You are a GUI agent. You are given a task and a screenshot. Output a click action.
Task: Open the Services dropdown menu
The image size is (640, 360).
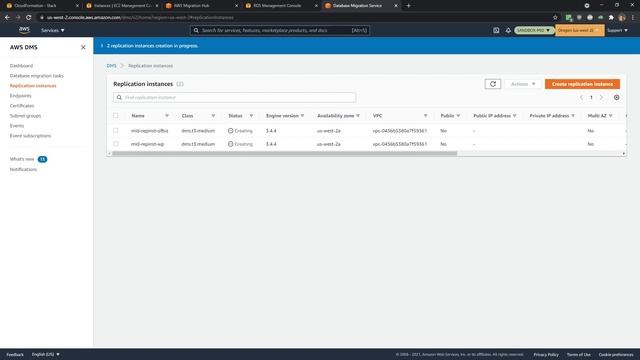53,30
